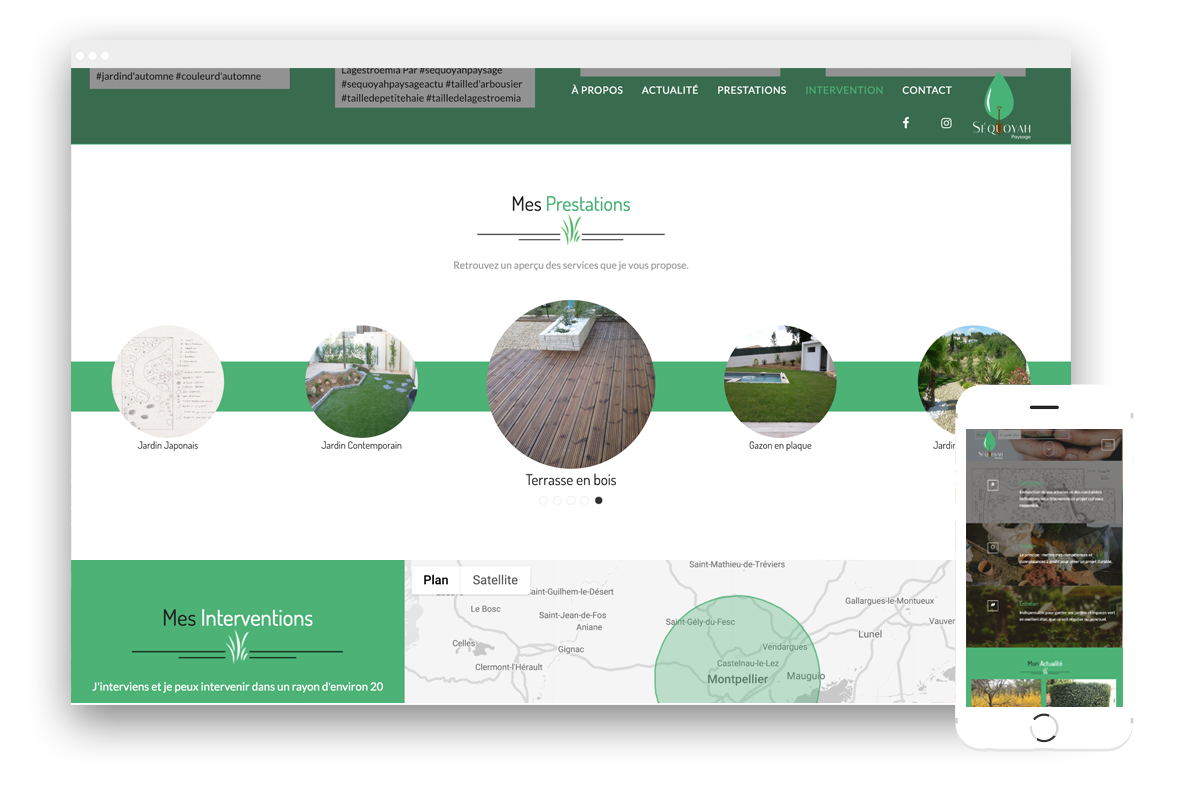Click the Jardin Japonais caption

pyautogui.click(x=168, y=446)
